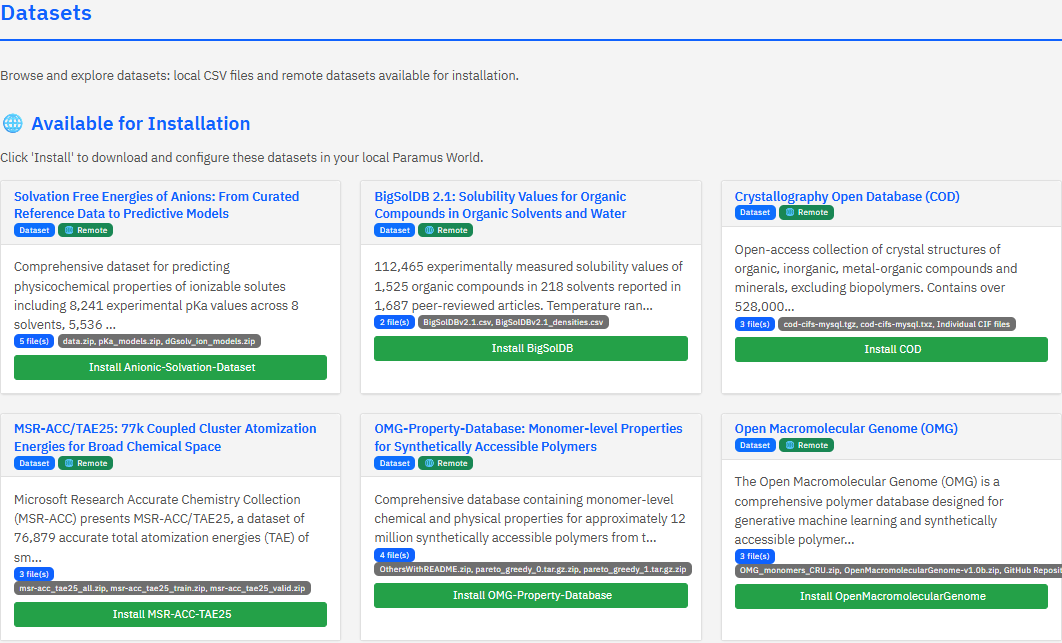
Task: Click the 4 file(s) badge on OMG-Property-Database
Action: (x=394, y=555)
